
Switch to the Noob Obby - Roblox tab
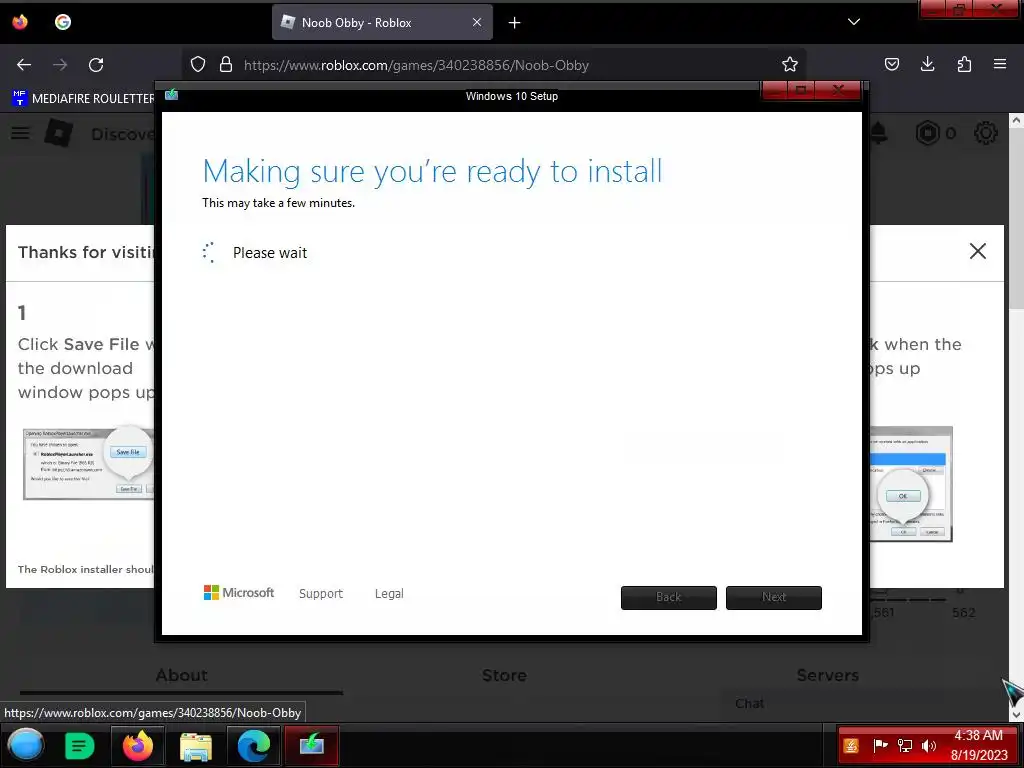pos(382,23)
